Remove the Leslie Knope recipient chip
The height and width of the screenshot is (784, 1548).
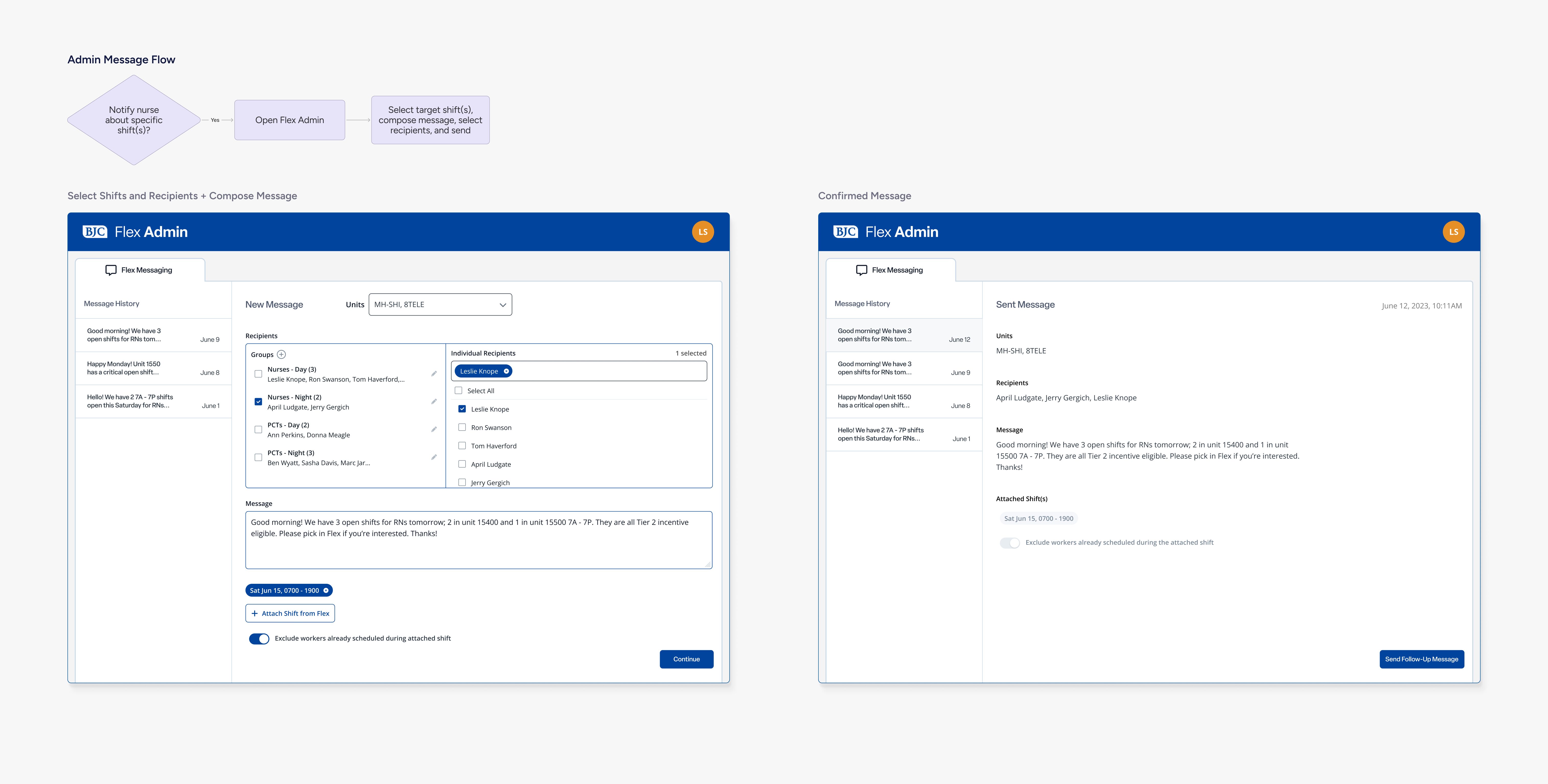[x=506, y=371]
